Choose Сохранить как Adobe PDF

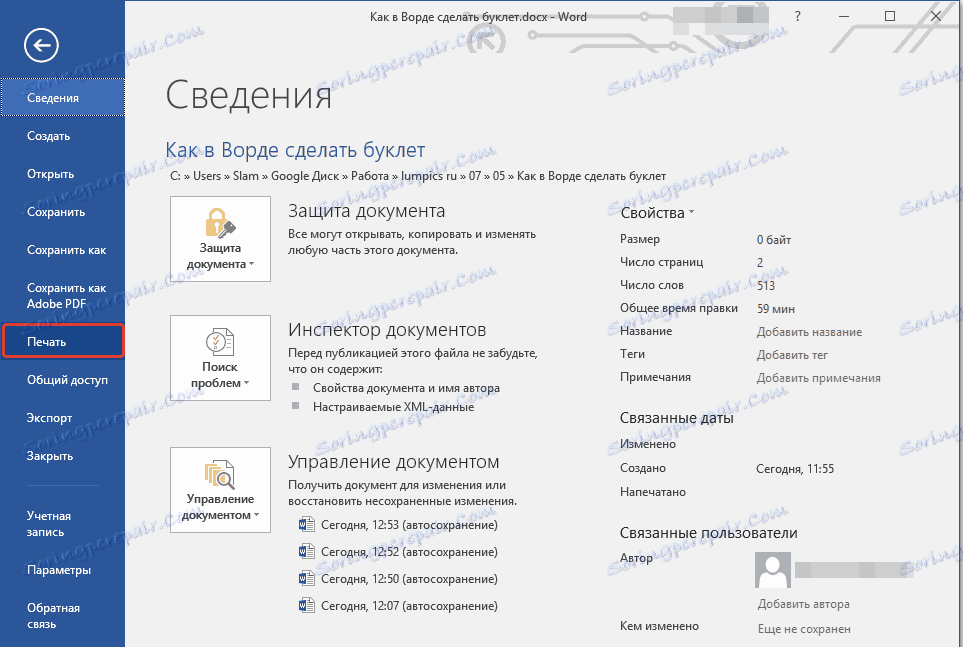[x=63, y=296]
